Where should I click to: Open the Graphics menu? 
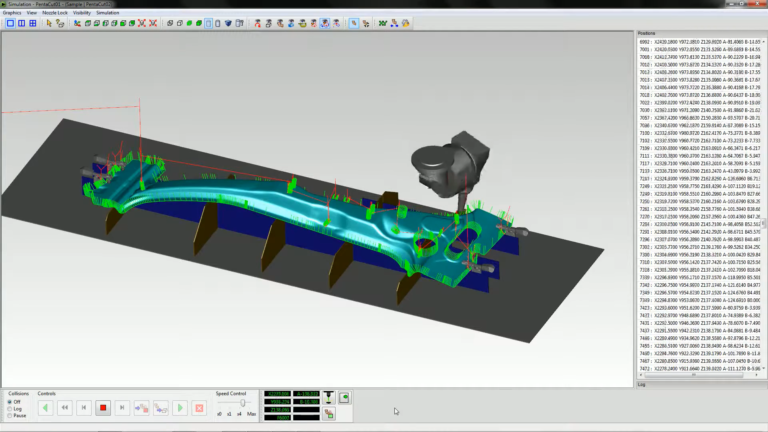(x=12, y=13)
